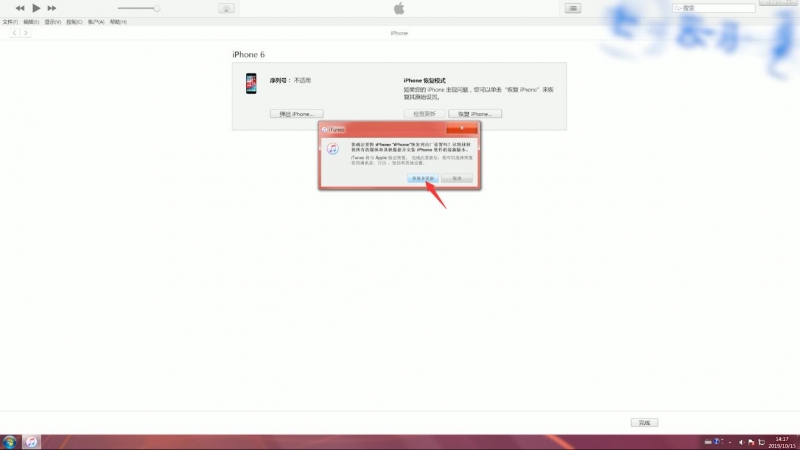Click the fast-forward next track button
Viewport: 800px width, 450px height.
tap(52, 8)
